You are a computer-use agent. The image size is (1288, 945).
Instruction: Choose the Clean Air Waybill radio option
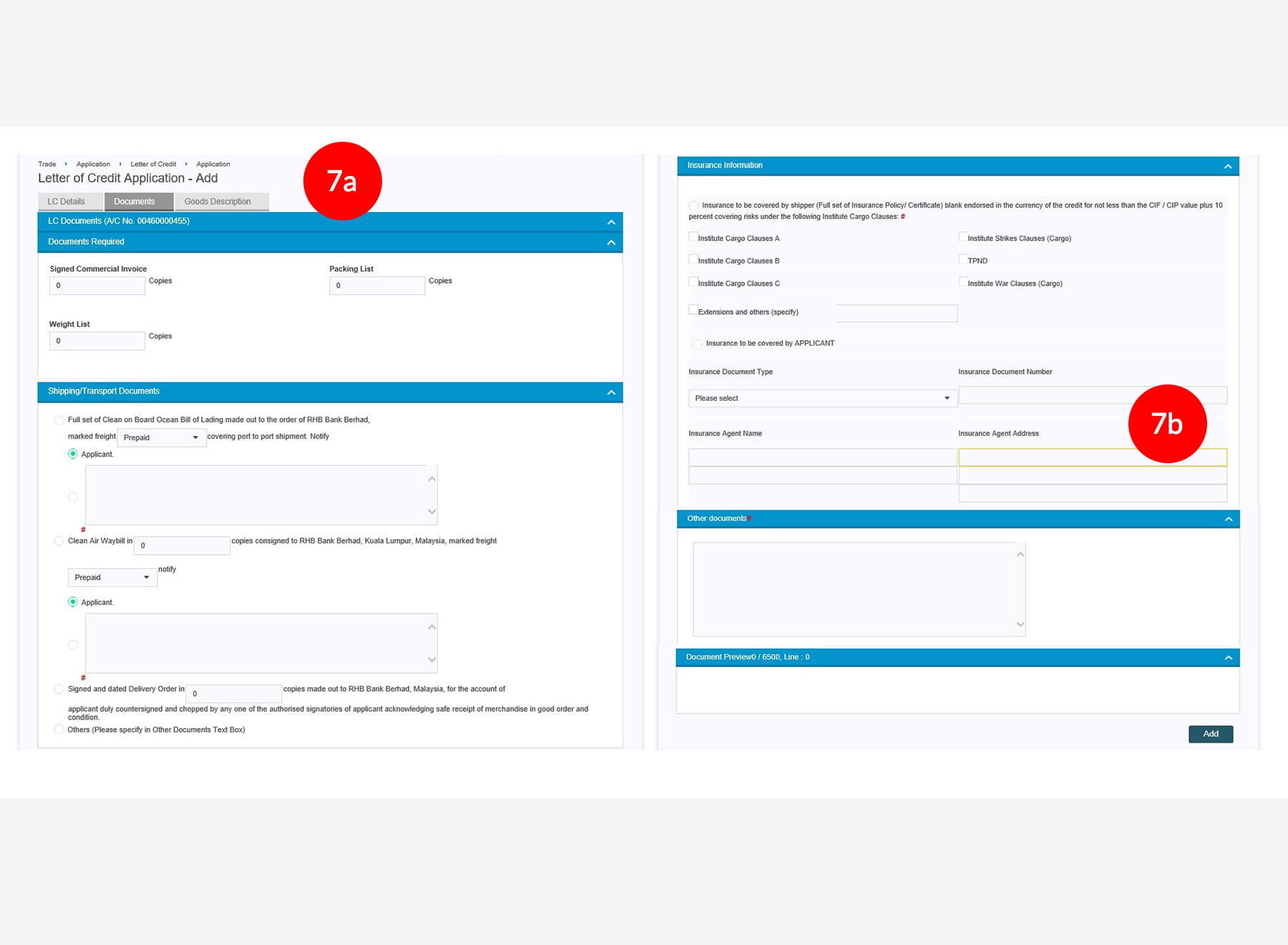pos(59,541)
